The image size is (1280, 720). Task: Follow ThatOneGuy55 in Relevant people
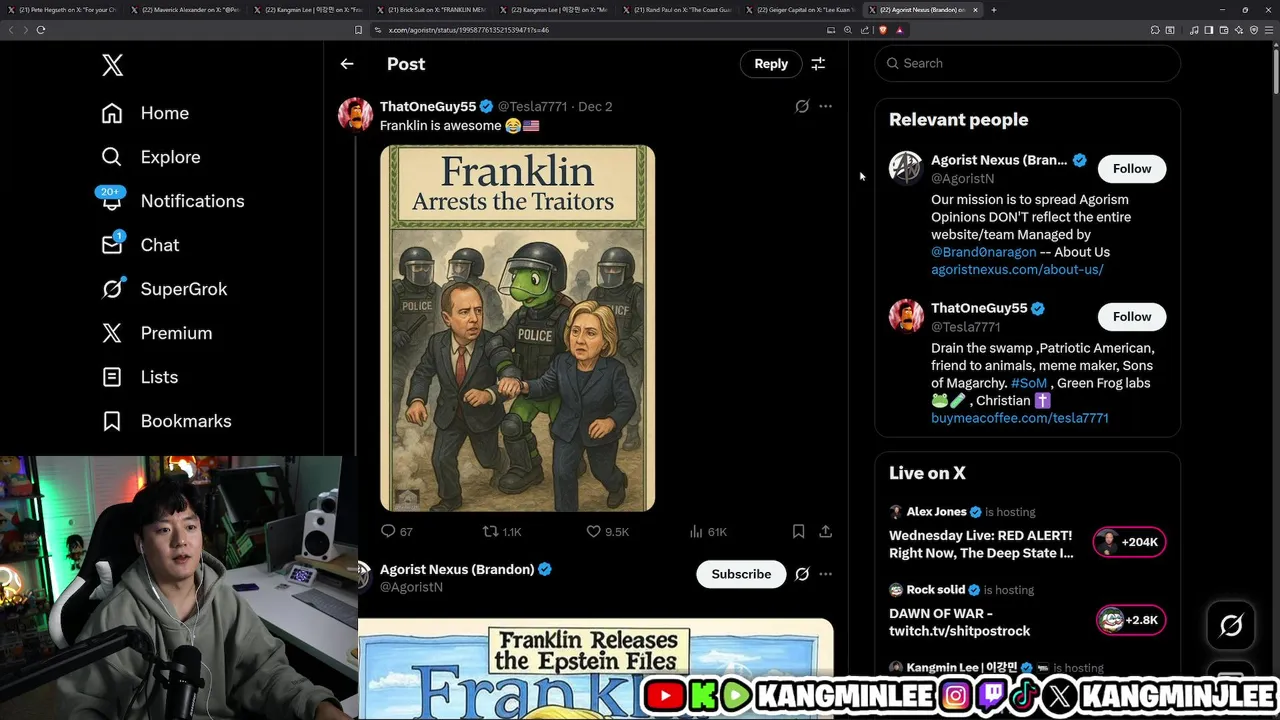(1132, 317)
